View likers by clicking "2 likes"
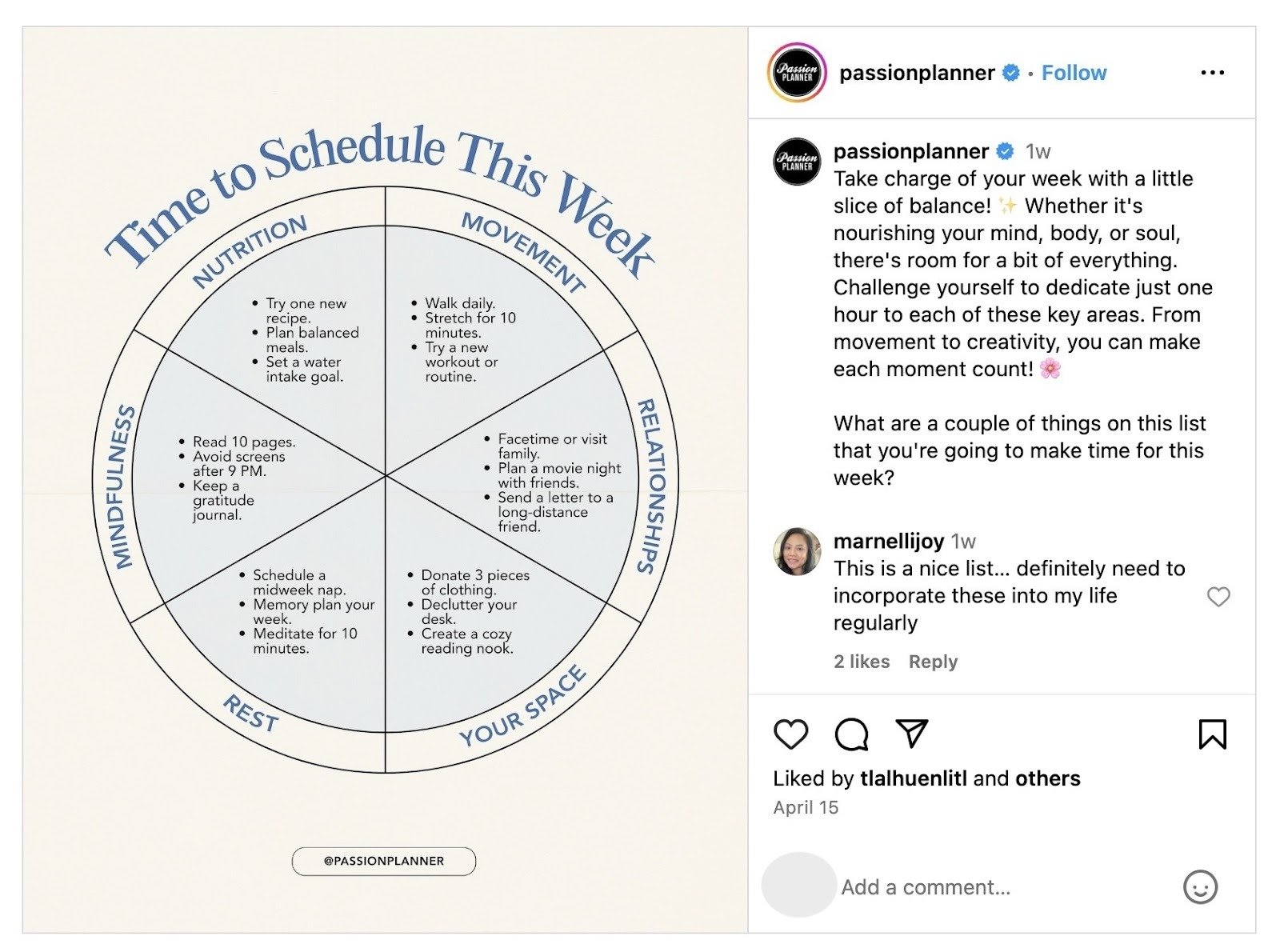Screen dimensions: 1280x952 [x=862, y=662]
